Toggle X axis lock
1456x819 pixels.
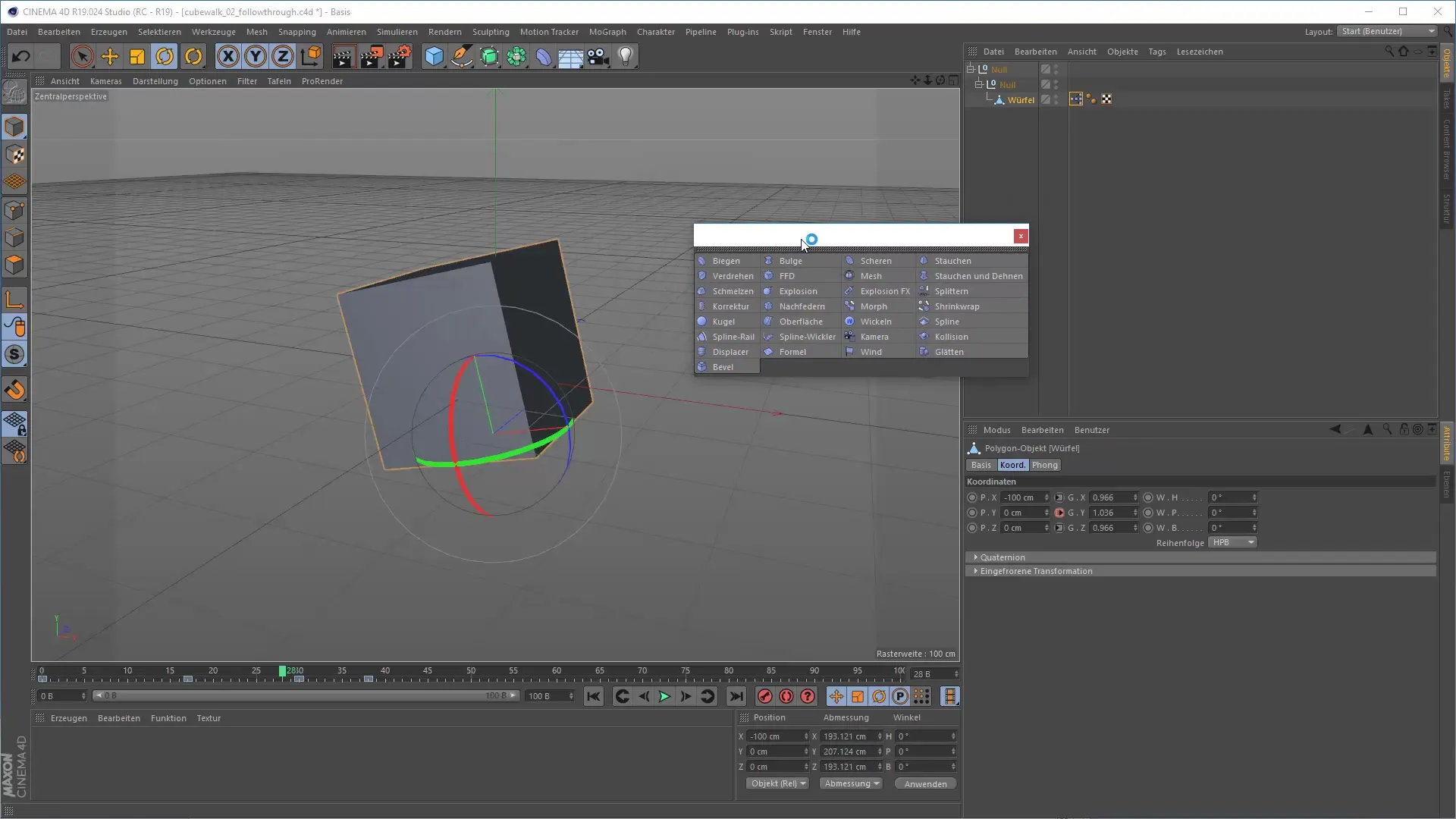point(227,56)
